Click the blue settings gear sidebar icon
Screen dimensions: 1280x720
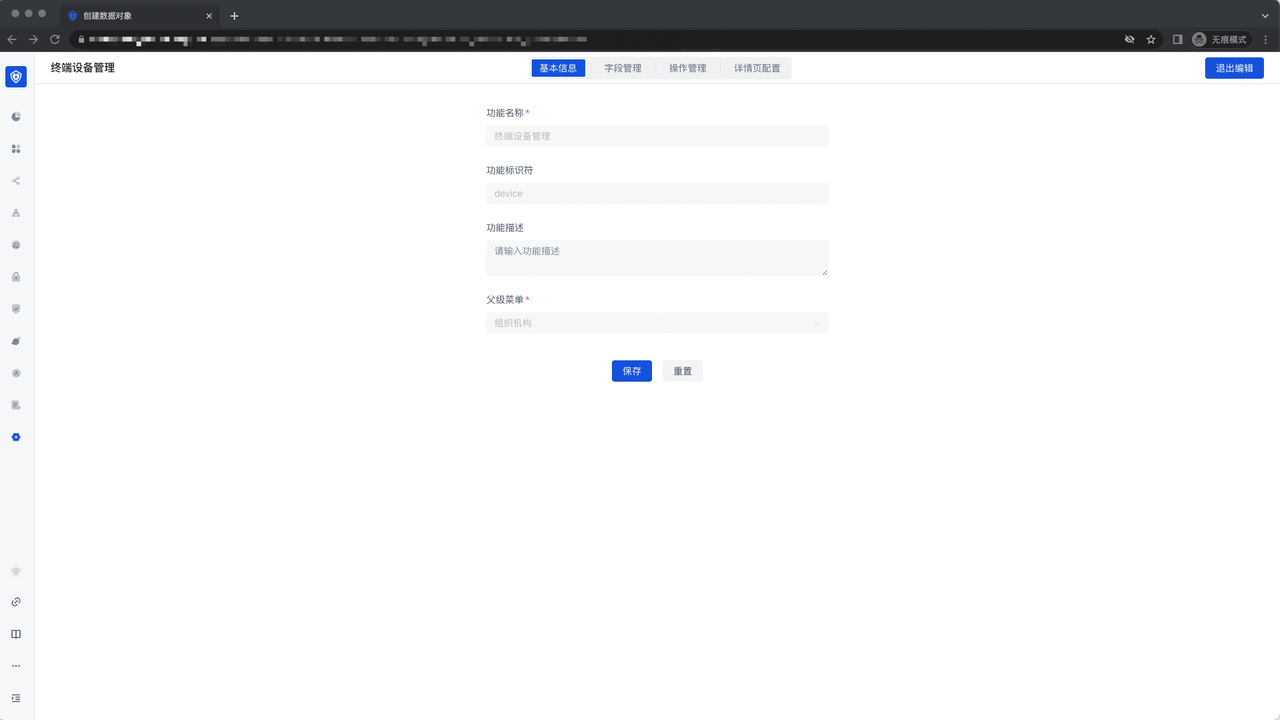point(16,437)
